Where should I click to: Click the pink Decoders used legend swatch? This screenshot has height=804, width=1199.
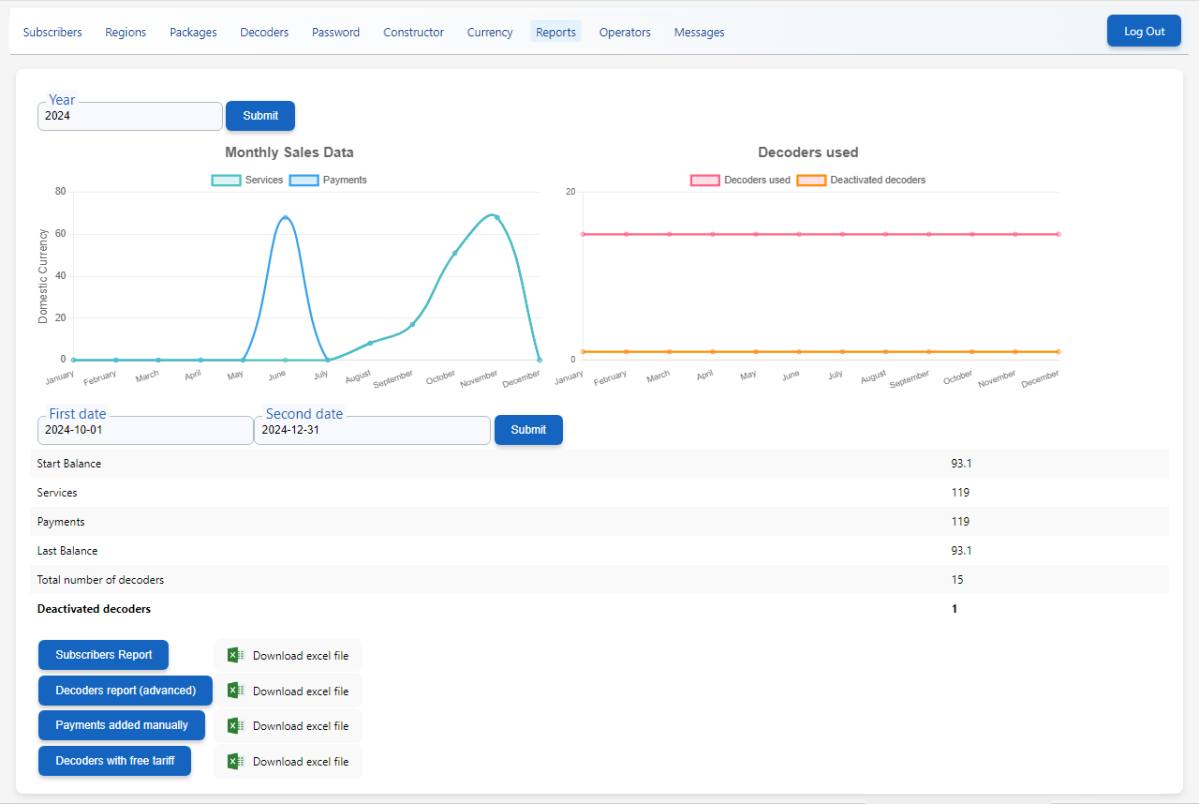tap(704, 180)
